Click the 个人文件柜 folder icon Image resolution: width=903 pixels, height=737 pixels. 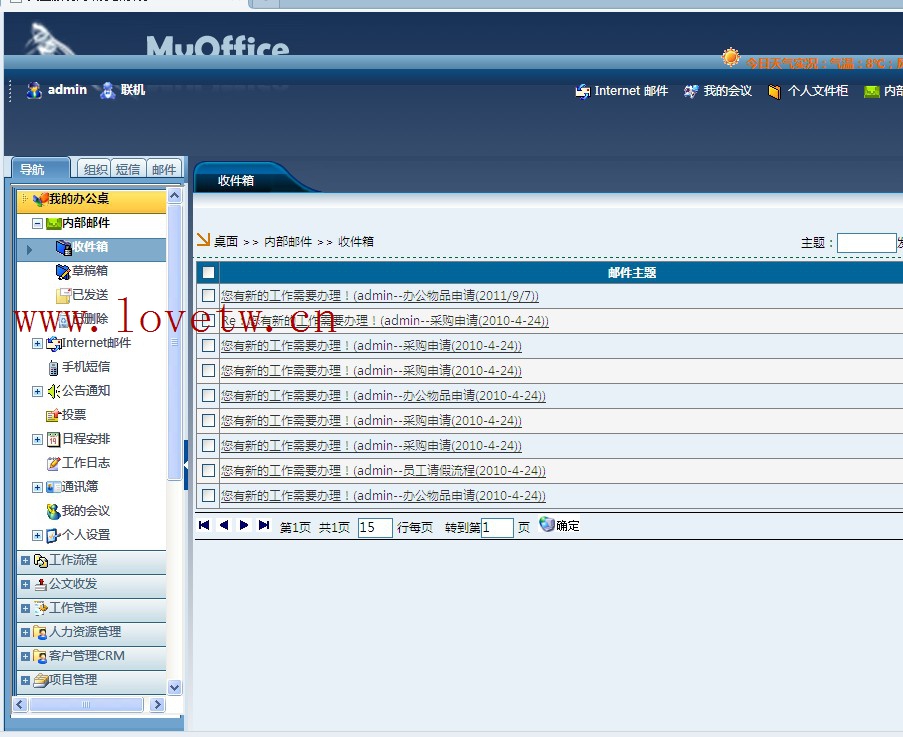click(x=775, y=92)
